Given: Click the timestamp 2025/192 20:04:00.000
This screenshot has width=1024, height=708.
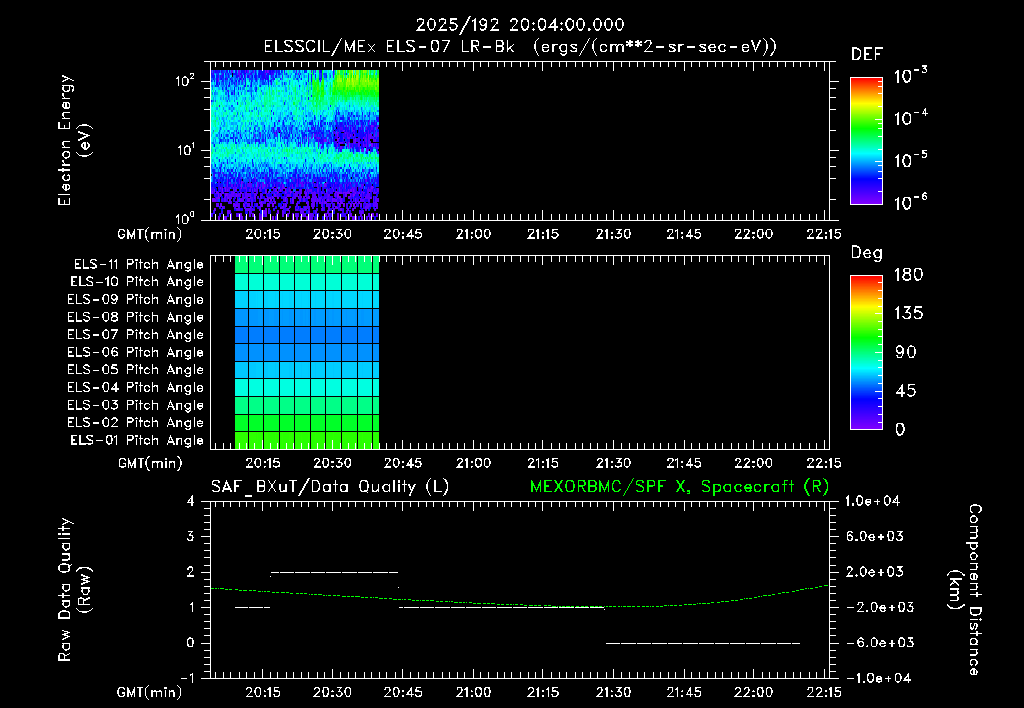Looking at the screenshot, I should point(520,25).
